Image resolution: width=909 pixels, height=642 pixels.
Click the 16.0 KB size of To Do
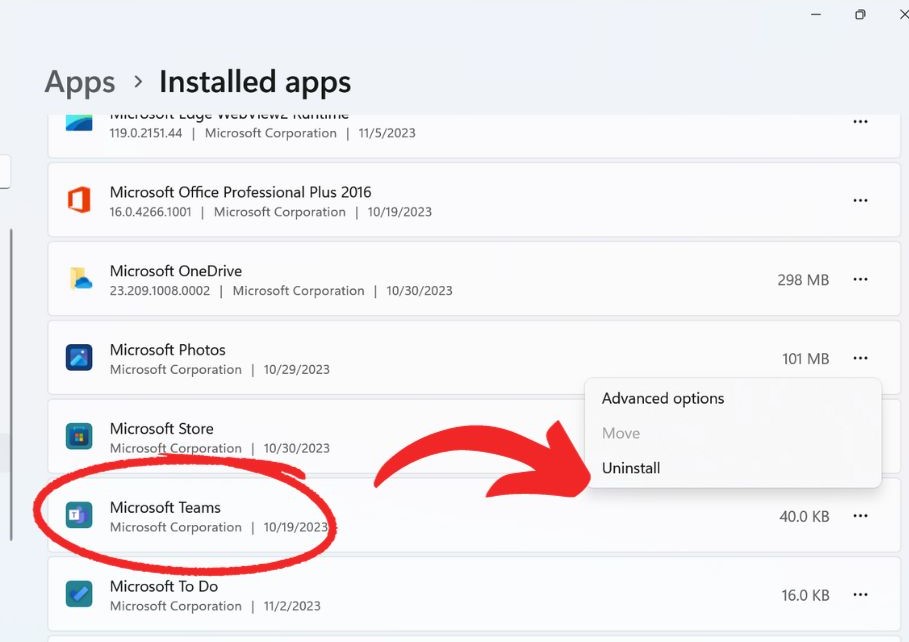point(805,596)
